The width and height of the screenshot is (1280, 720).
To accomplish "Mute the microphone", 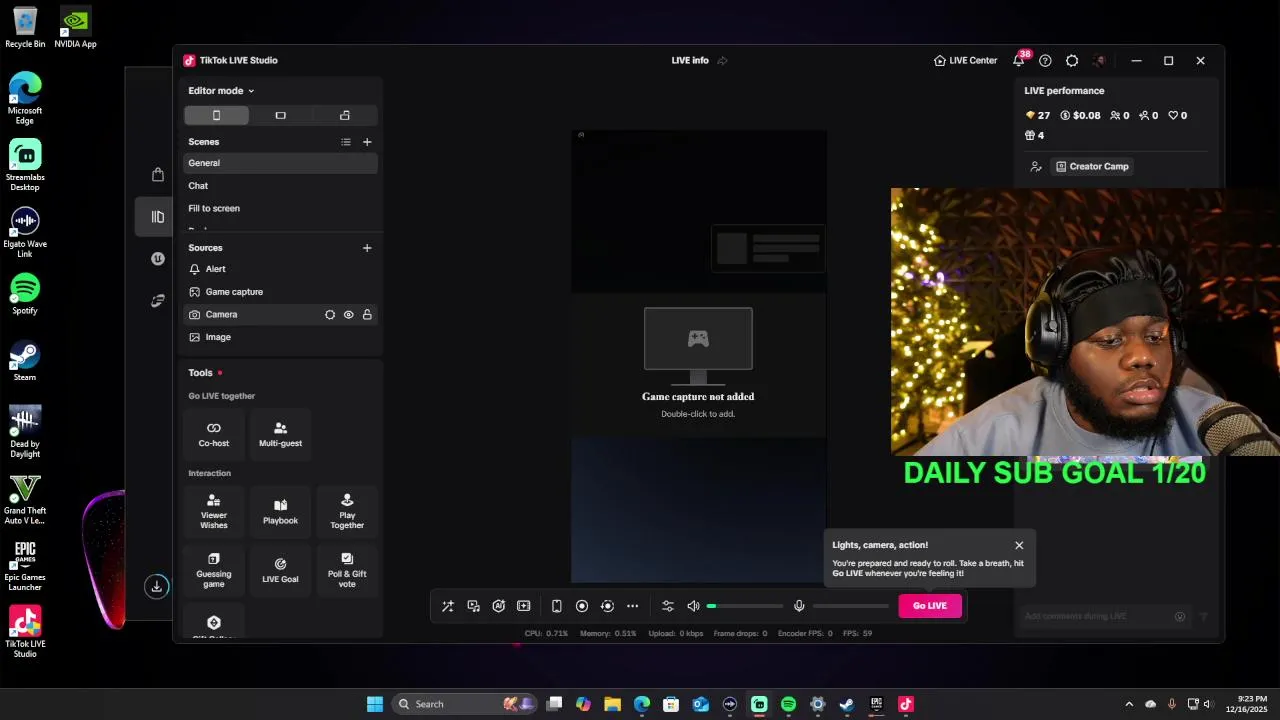I will (x=799, y=606).
